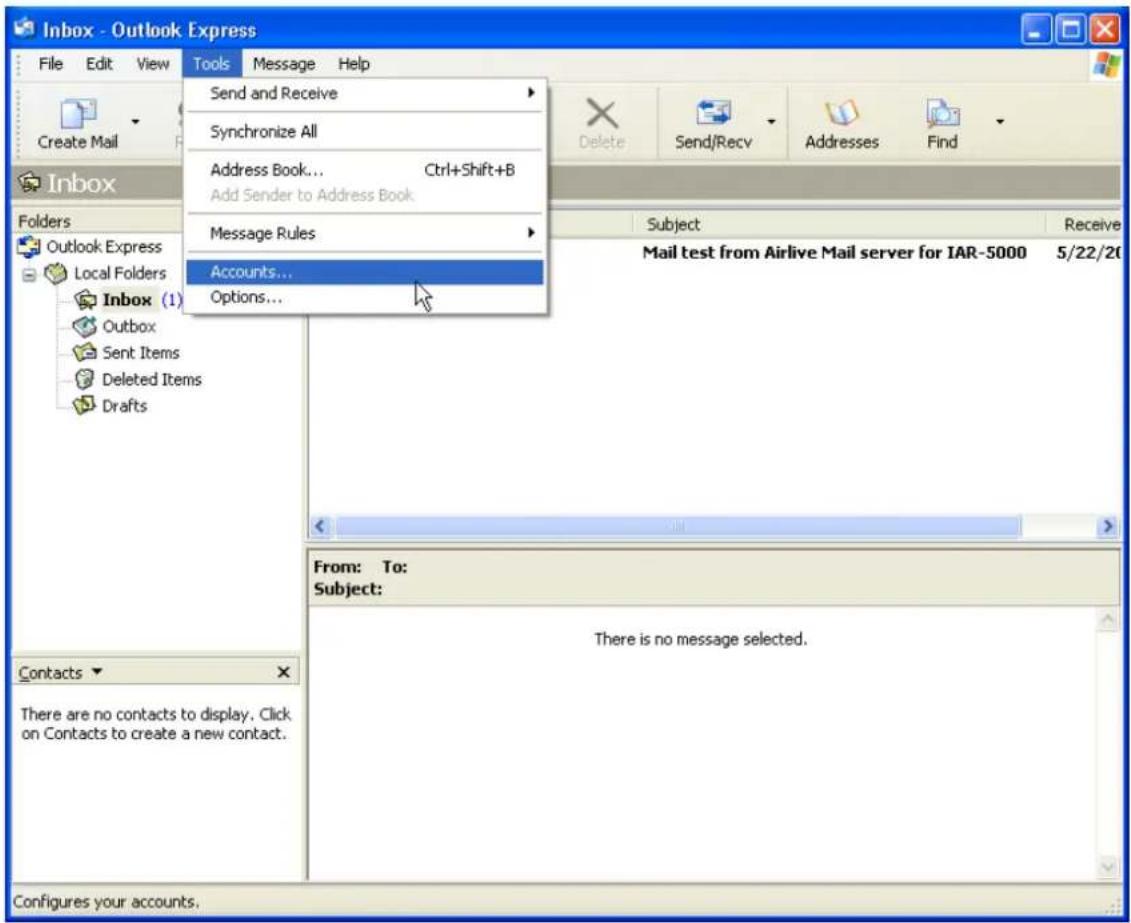Click the Outbox folder icon
This screenshot has width=1131, height=923.
pyautogui.click(x=84, y=327)
